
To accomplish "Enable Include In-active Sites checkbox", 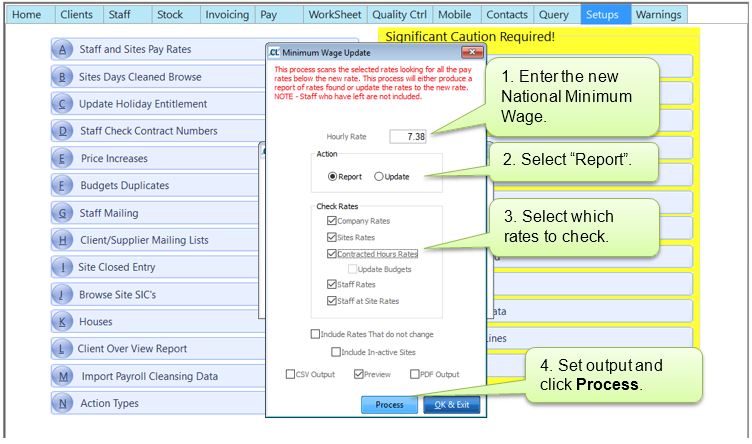I will (336, 352).
